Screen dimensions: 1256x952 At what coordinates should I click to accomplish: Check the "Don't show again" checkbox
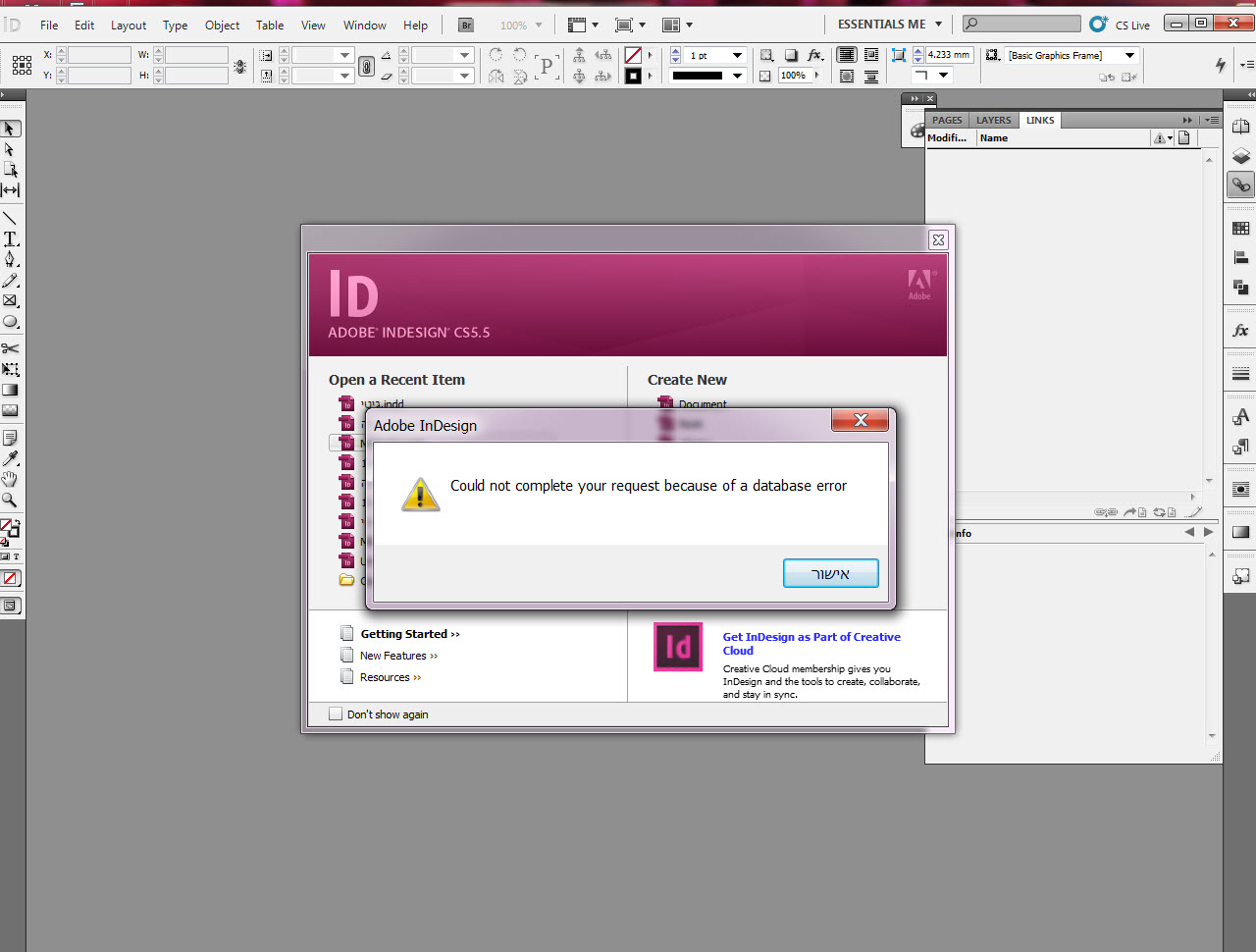pyautogui.click(x=336, y=714)
